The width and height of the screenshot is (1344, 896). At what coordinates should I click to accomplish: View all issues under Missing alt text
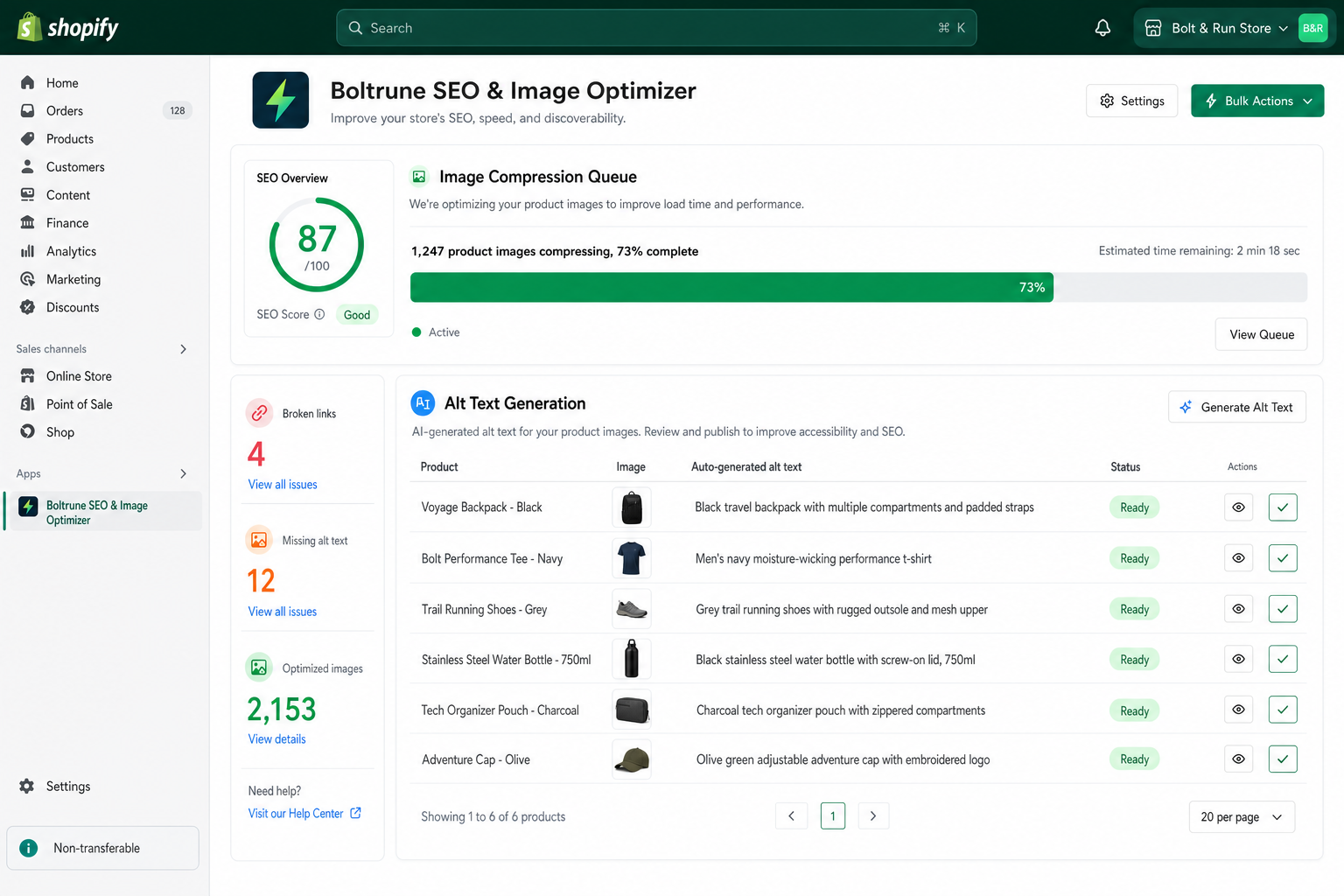[x=283, y=612]
